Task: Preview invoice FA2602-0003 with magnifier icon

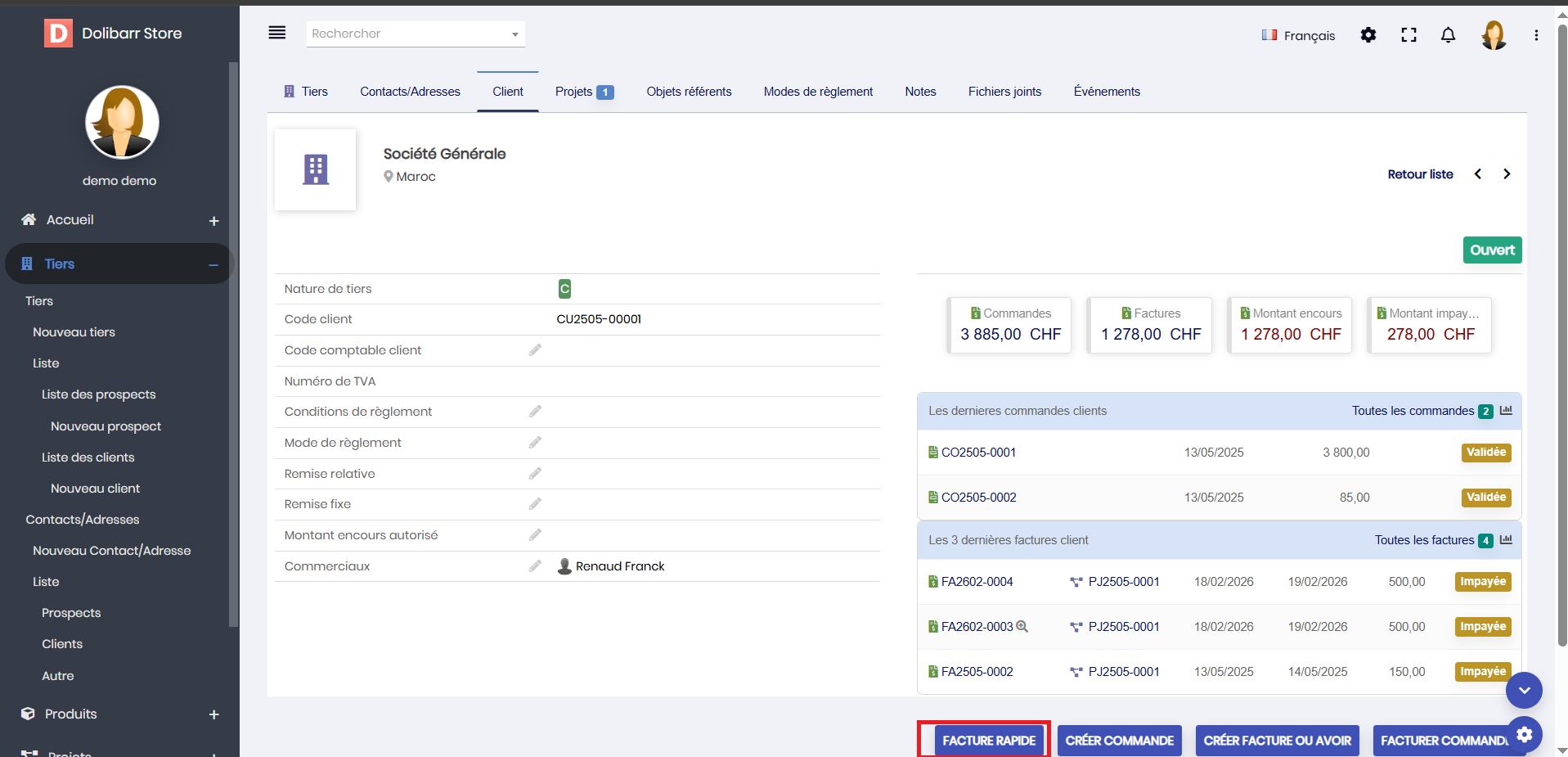Action: (x=1022, y=627)
